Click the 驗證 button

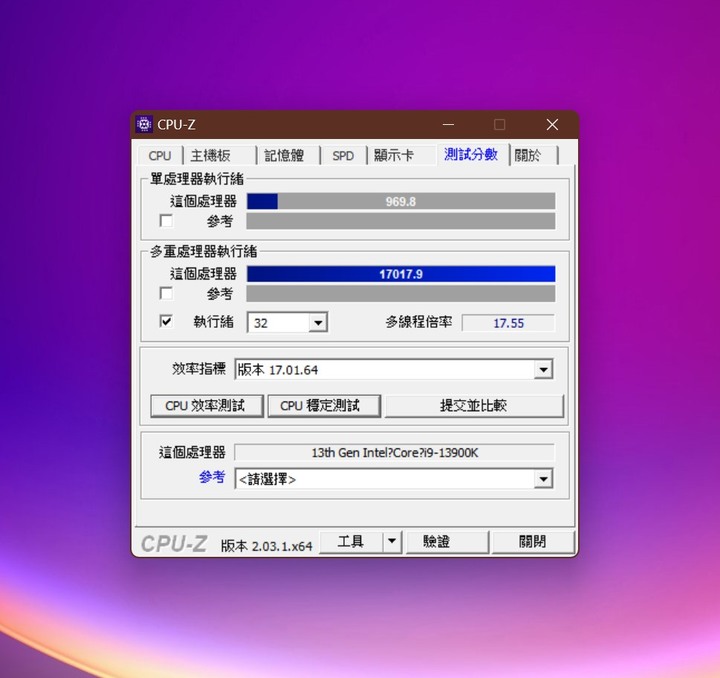coord(447,542)
